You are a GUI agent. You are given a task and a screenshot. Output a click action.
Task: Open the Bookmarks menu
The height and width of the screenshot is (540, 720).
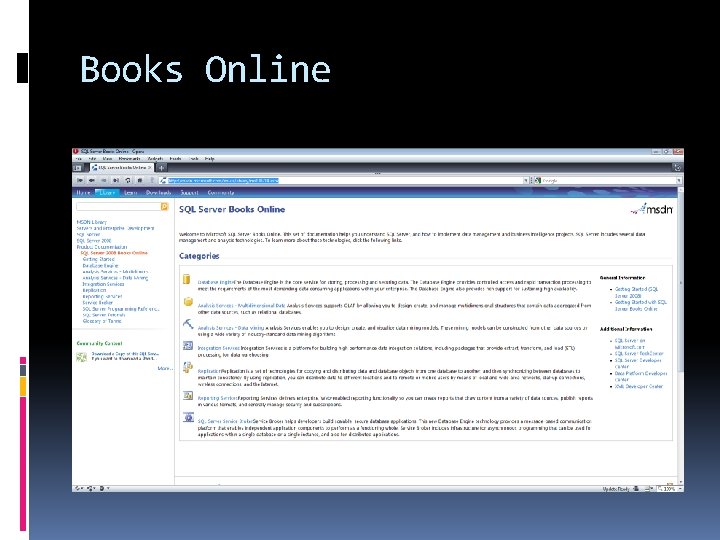click(x=129, y=158)
